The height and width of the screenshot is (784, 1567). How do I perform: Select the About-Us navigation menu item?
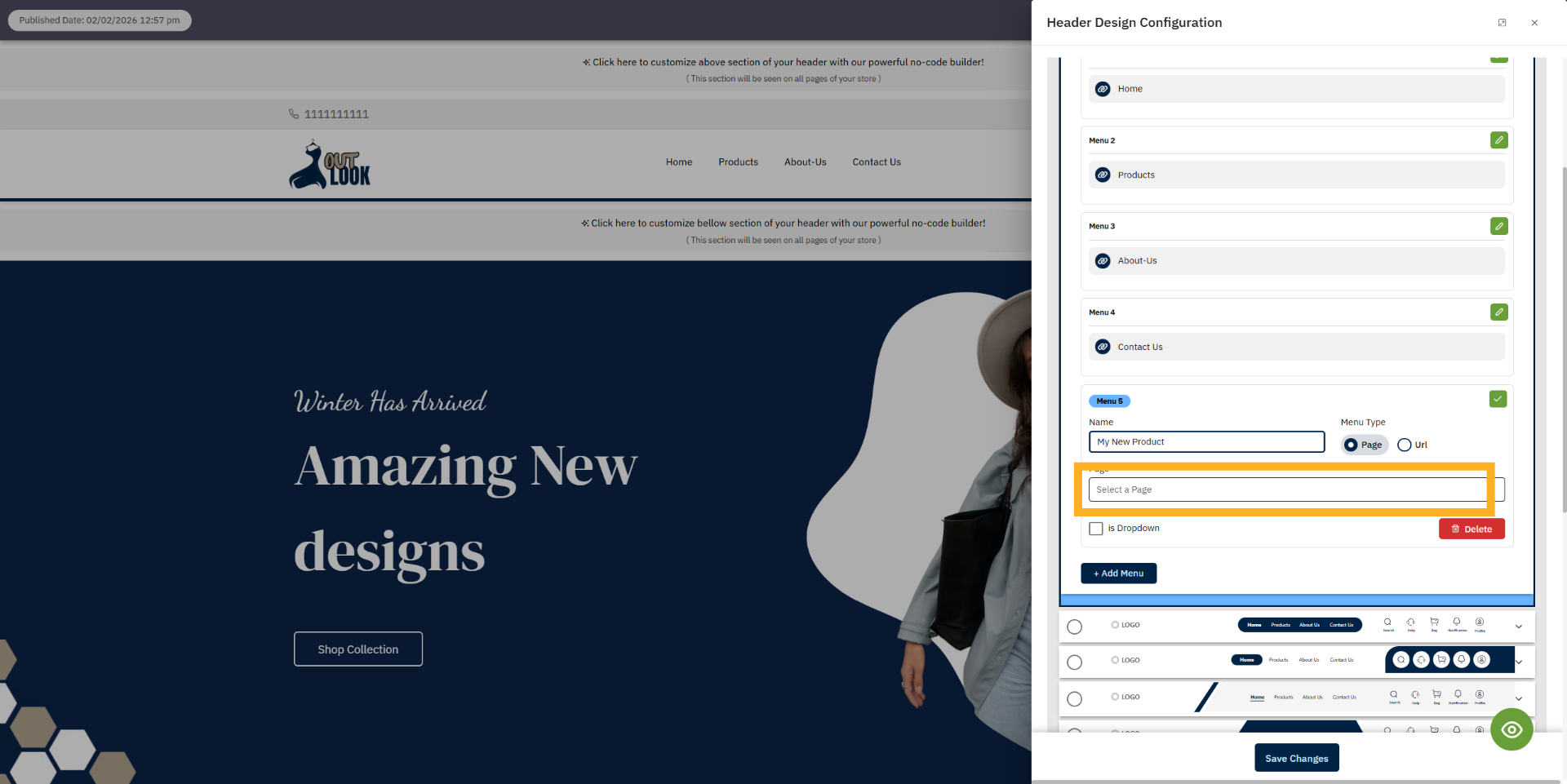[805, 162]
